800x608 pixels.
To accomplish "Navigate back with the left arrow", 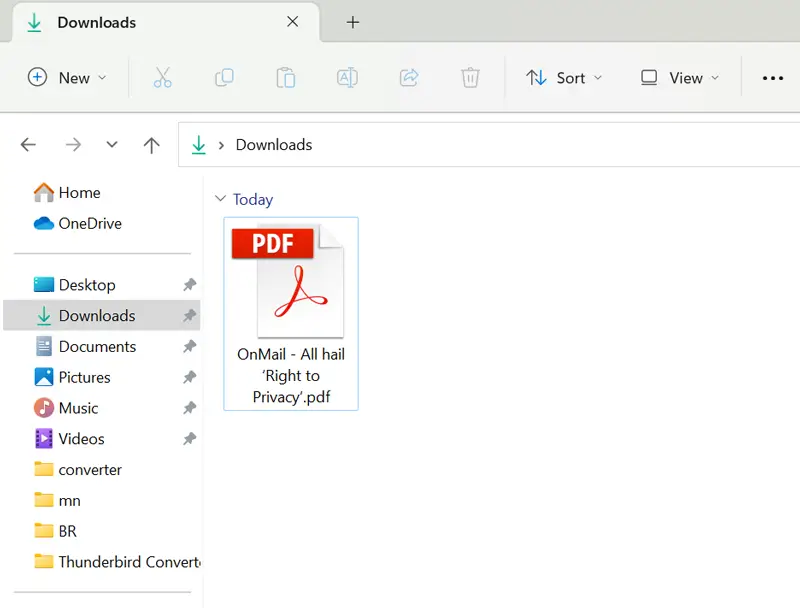I will tap(28, 145).
